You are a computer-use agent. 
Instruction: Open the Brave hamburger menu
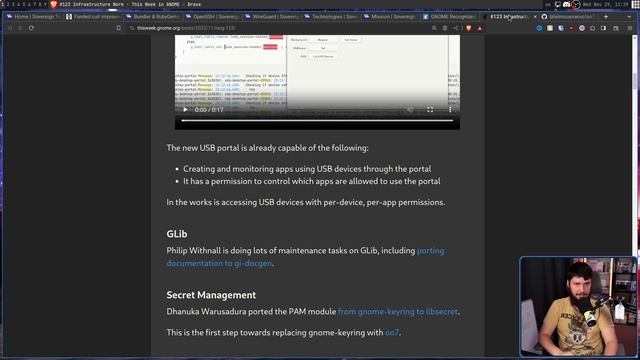pos(630,28)
